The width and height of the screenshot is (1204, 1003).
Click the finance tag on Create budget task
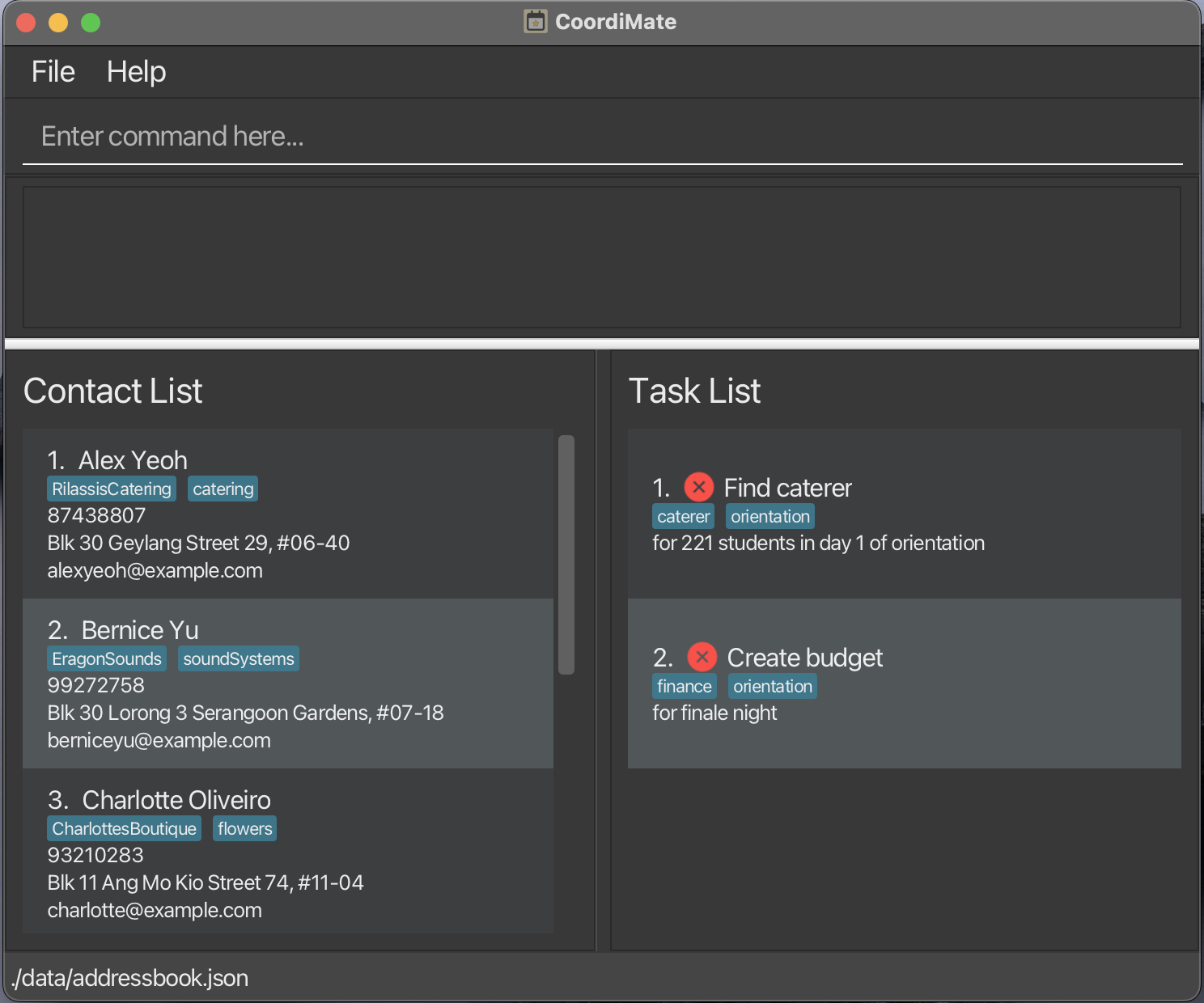point(684,687)
